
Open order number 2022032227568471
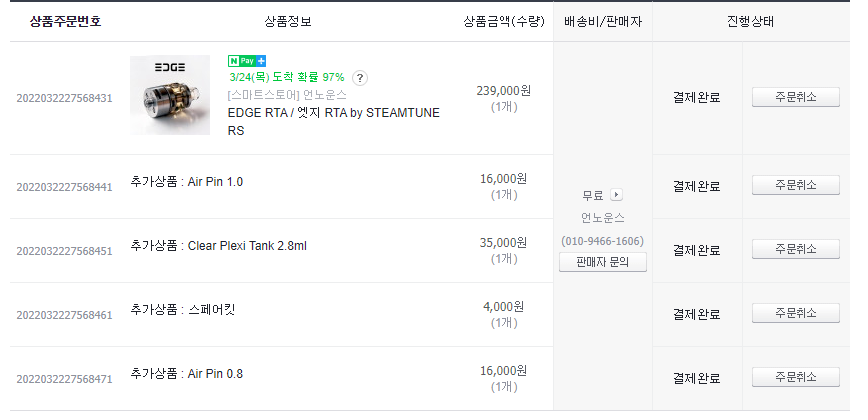64,379
